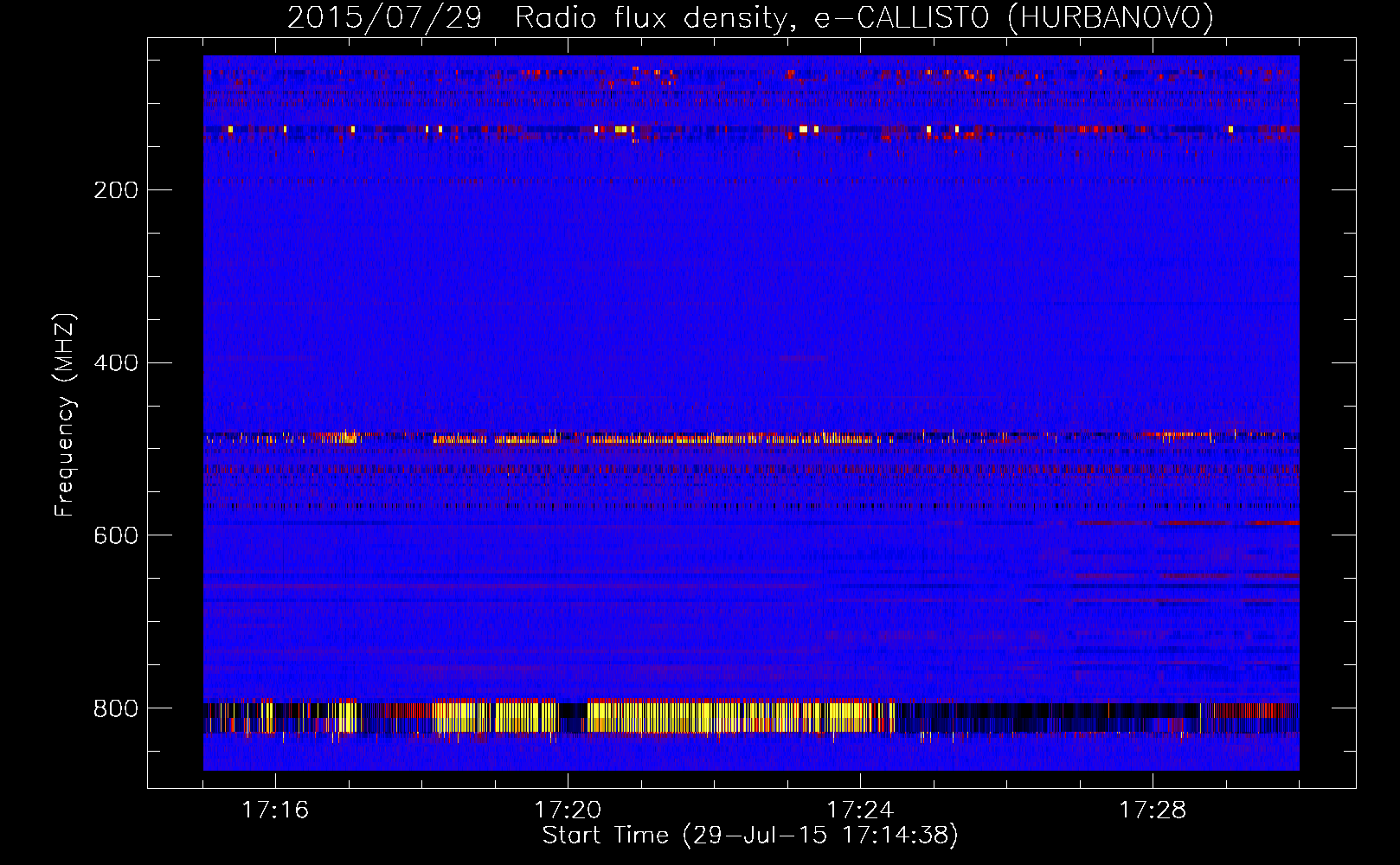This screenshot has height=865, width=1400.
Task: Click the 17:24 time tick label
Action: pos(860,811)
